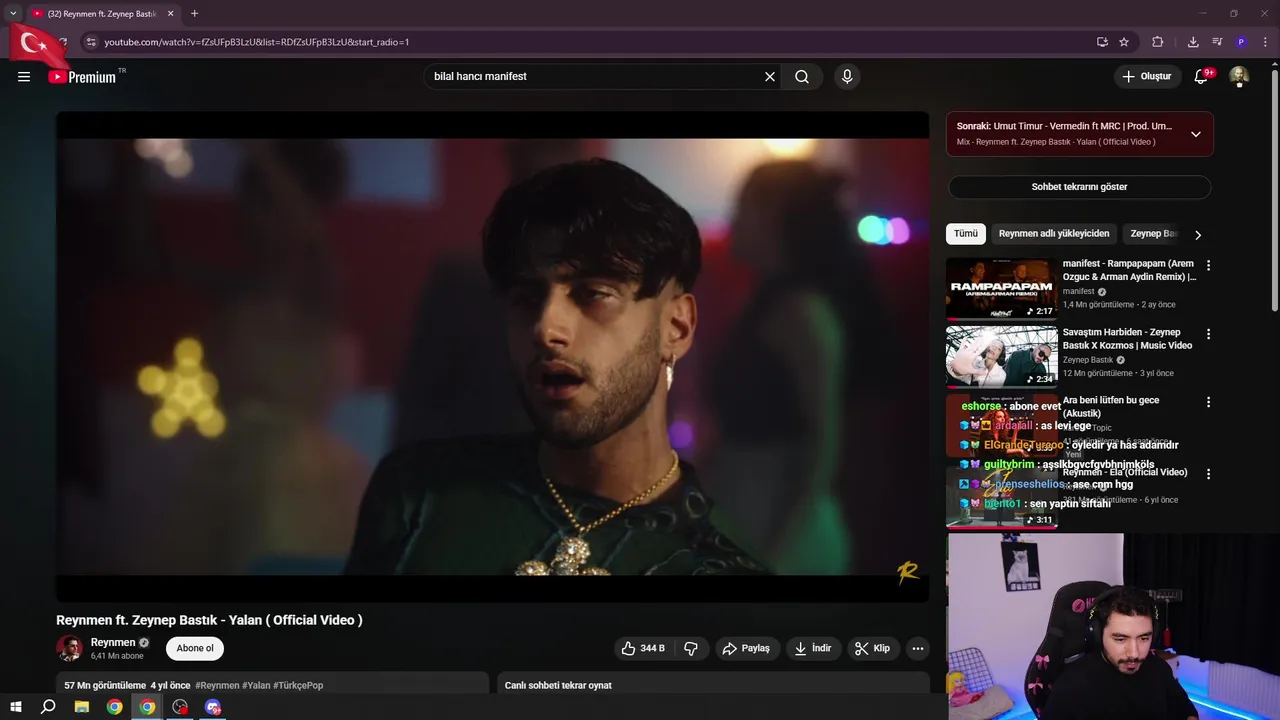Switch to active Chrome taskbar window
The height and width of the screenshot is (720, 1280).
[x=148, y=707]
